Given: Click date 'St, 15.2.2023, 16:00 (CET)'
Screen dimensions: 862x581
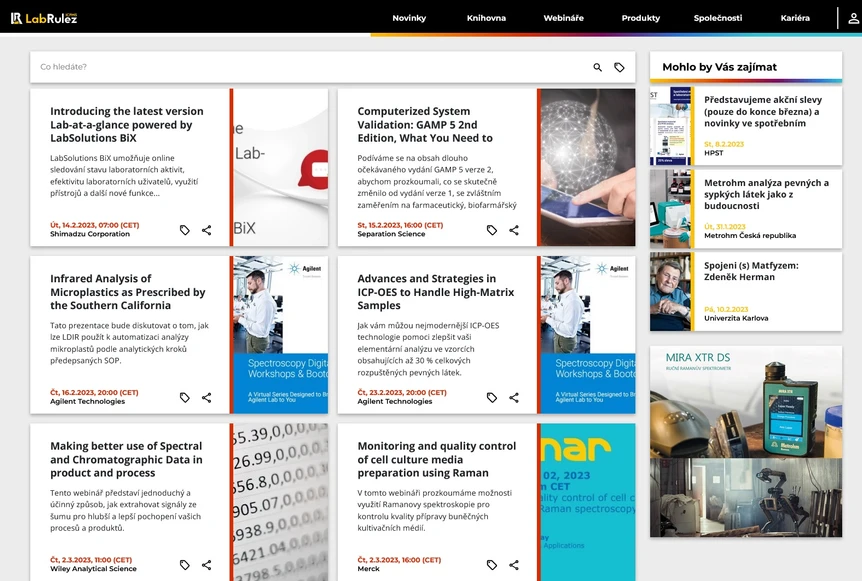Looking at the screenshot, I should tap(400, 225).
